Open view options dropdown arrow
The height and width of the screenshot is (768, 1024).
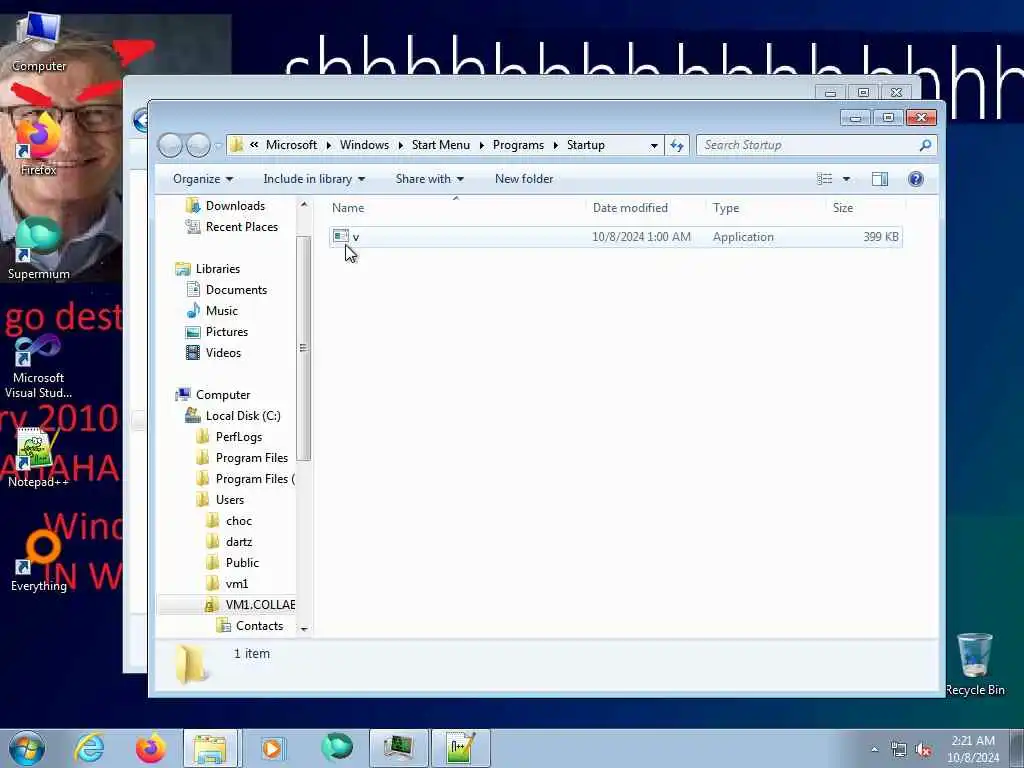click(x=846, y=179)
